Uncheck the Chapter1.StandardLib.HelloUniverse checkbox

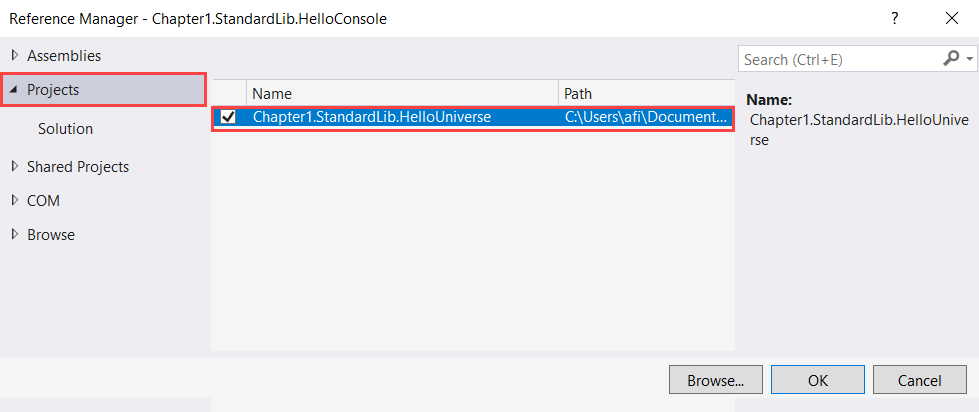click(x=229, y=117)
